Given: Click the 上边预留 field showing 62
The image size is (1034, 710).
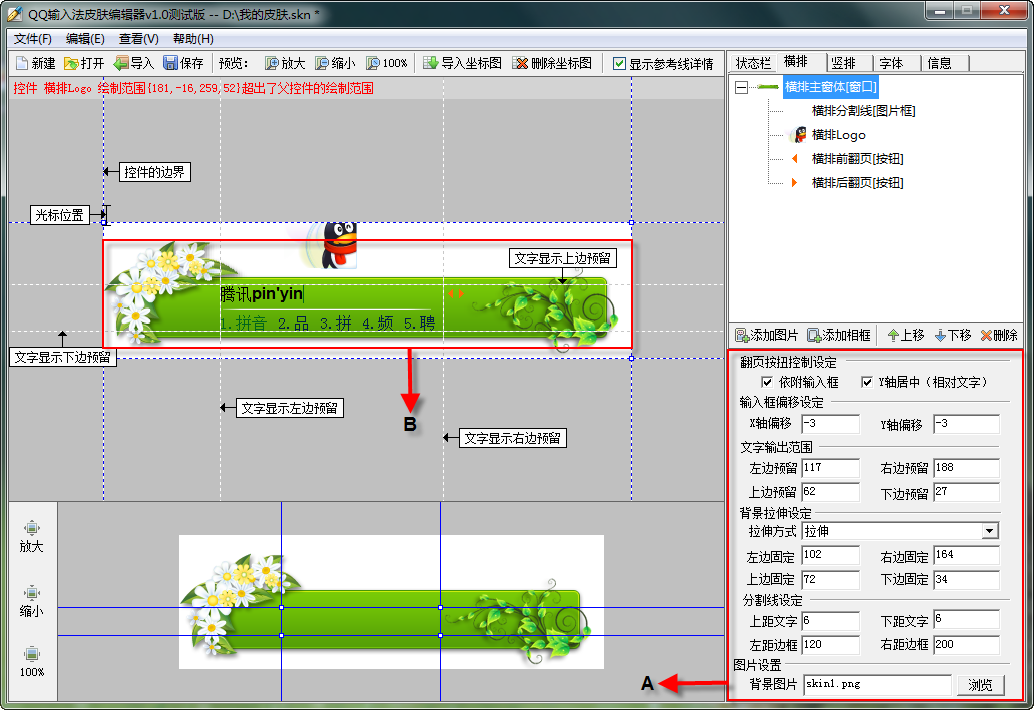Looking at the screenshot, I should [830, 492].
